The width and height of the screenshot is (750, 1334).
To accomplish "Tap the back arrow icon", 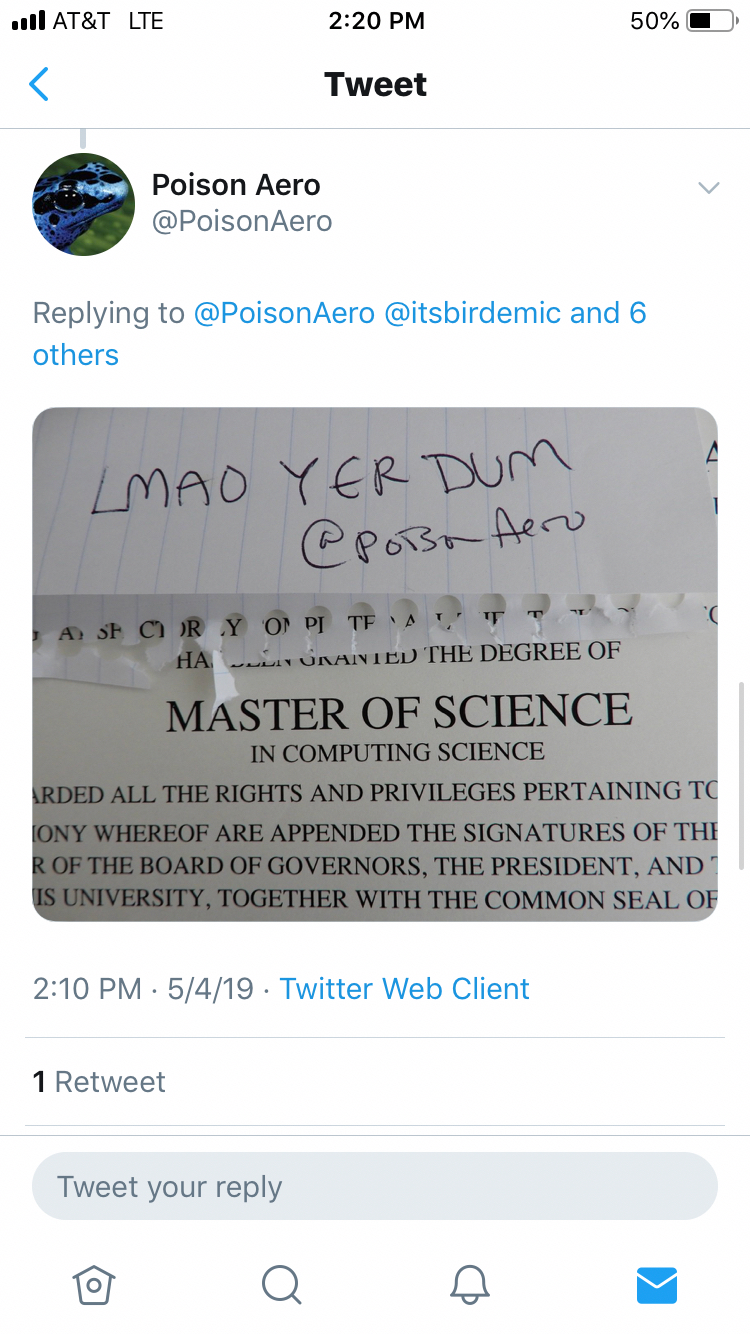I will coord(39,85).
